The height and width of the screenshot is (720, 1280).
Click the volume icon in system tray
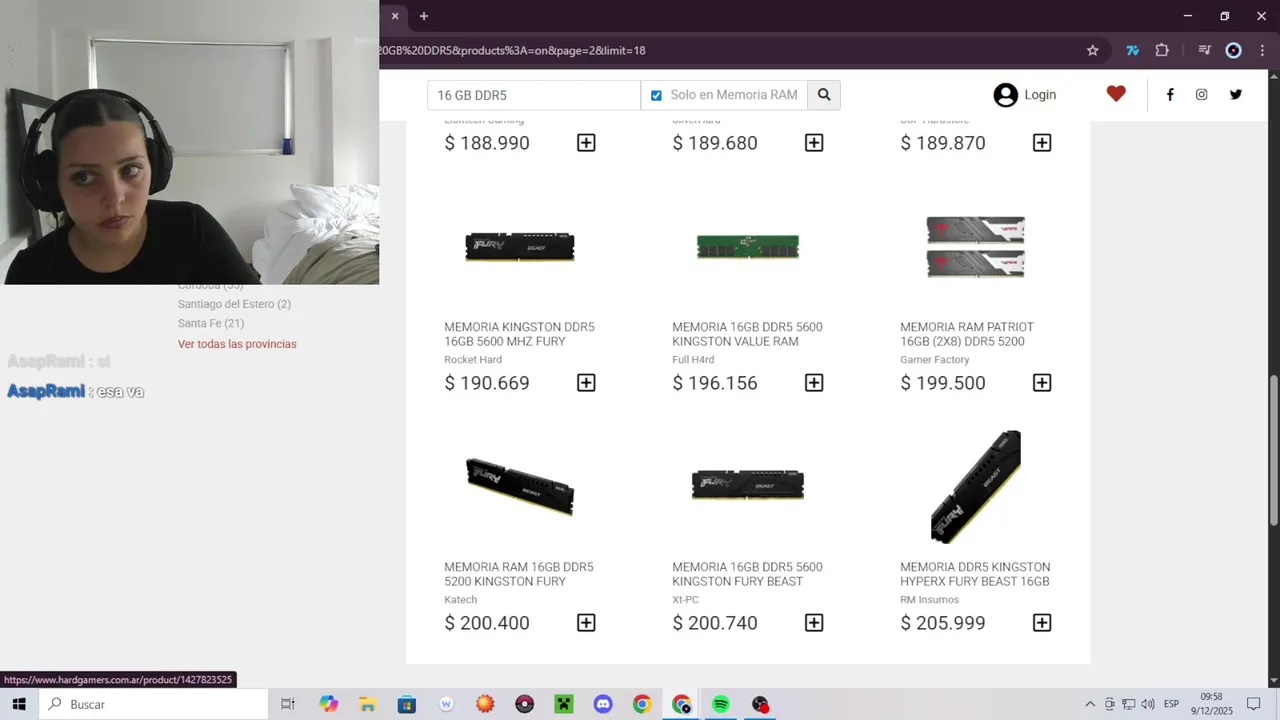pos(1147,704)
